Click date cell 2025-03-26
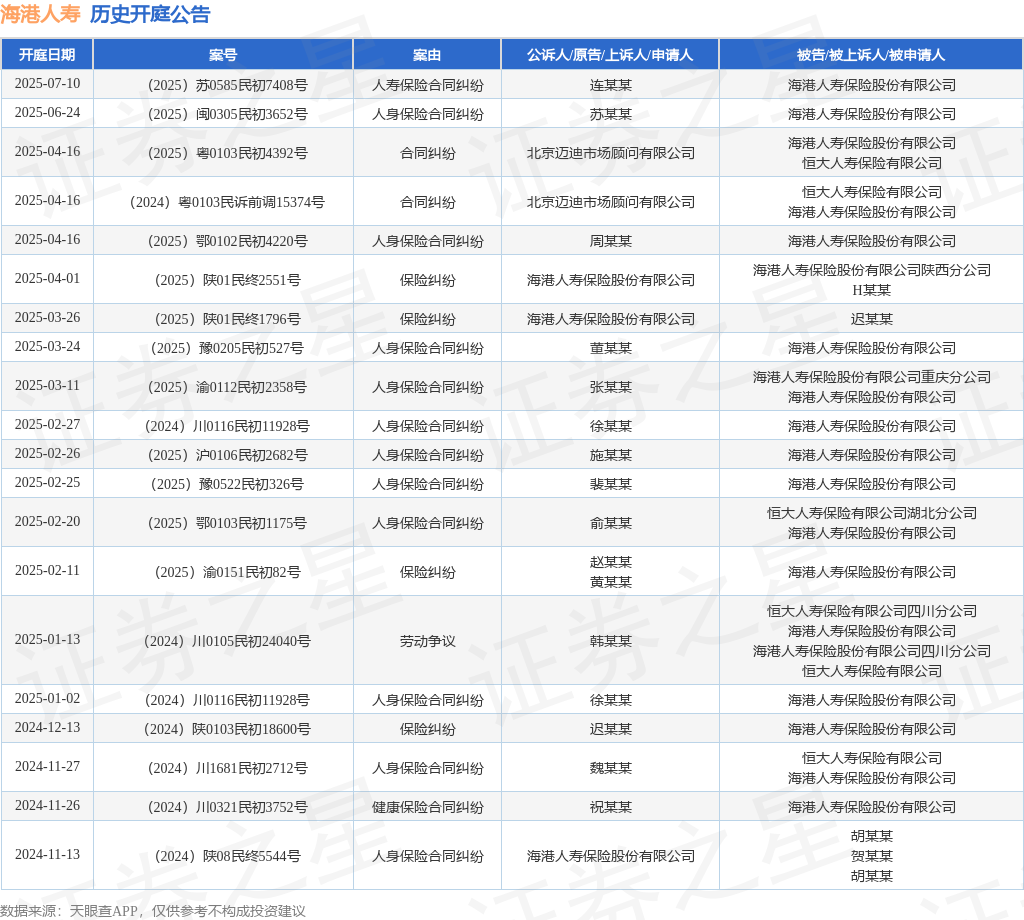 pos(48,317)
